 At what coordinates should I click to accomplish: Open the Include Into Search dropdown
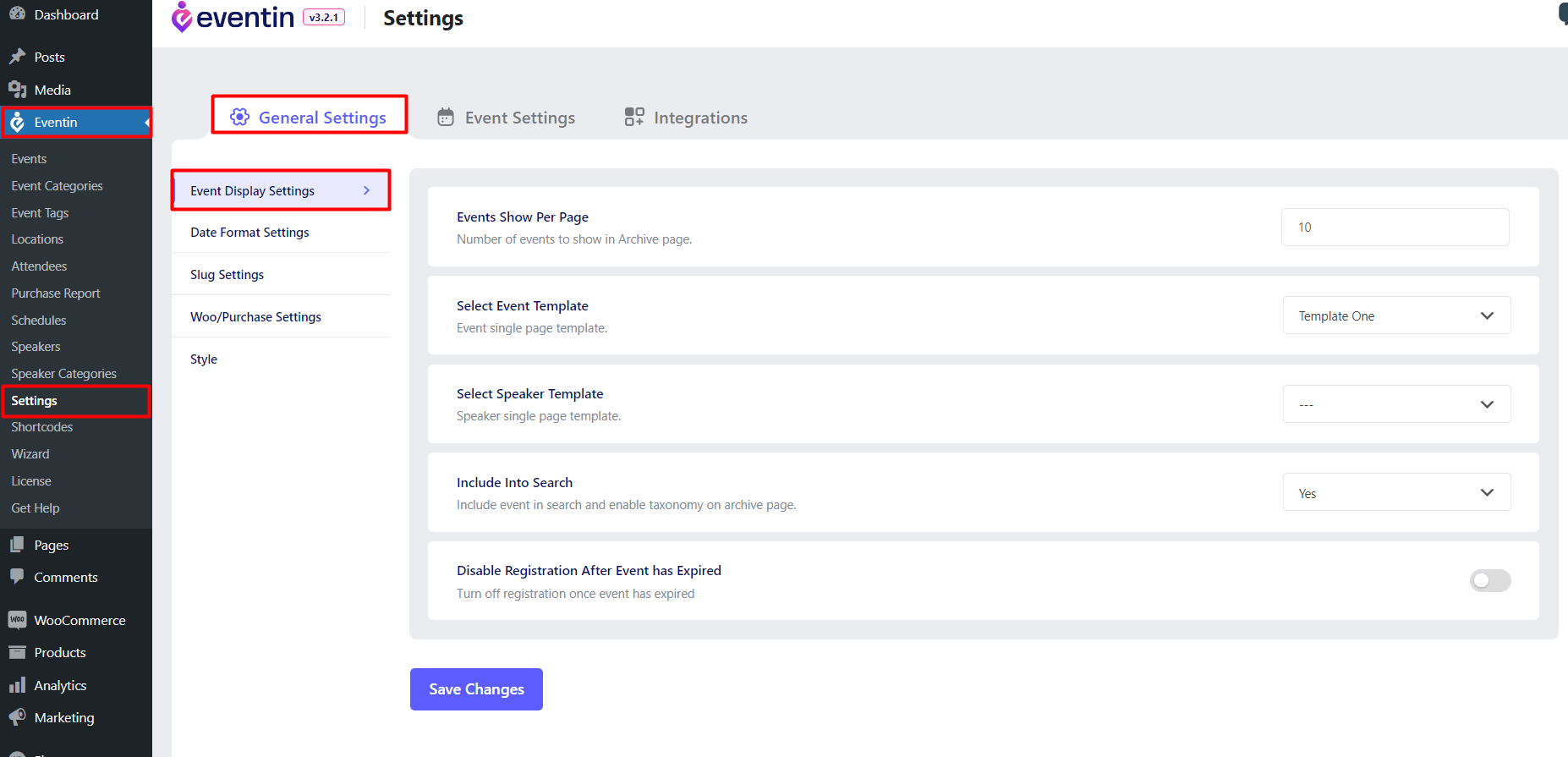click(x=1396, y=492)
